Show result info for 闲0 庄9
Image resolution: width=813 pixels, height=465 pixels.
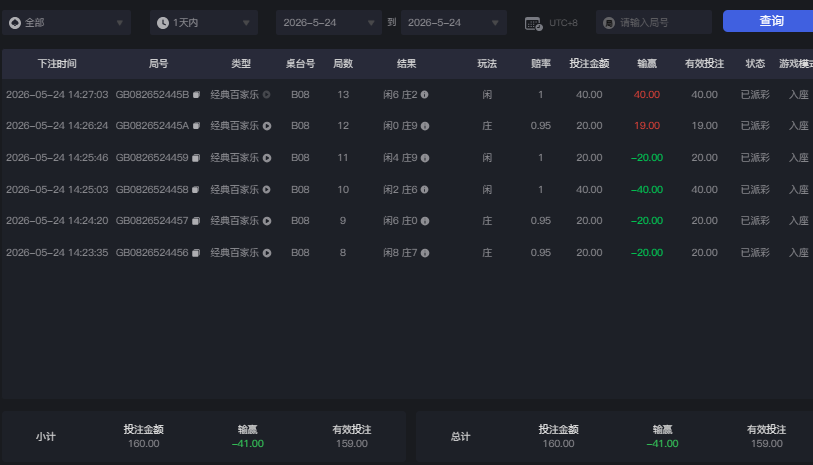pyautogui.click(x=425, y=126)
